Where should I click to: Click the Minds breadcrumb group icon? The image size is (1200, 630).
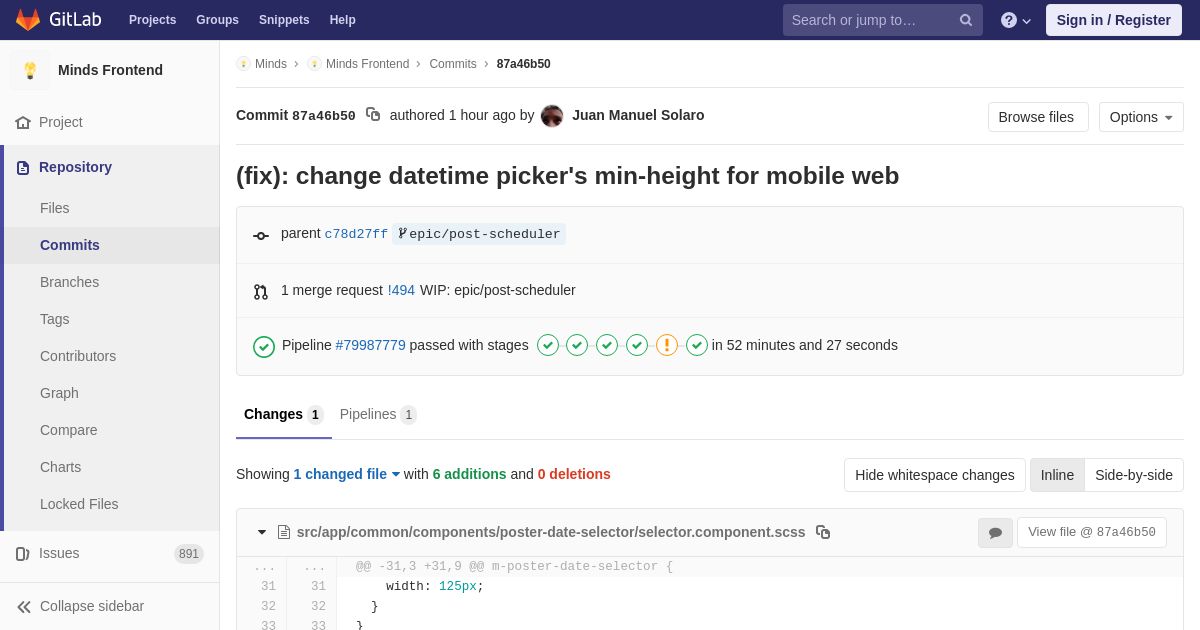click(x=243, y=64)
